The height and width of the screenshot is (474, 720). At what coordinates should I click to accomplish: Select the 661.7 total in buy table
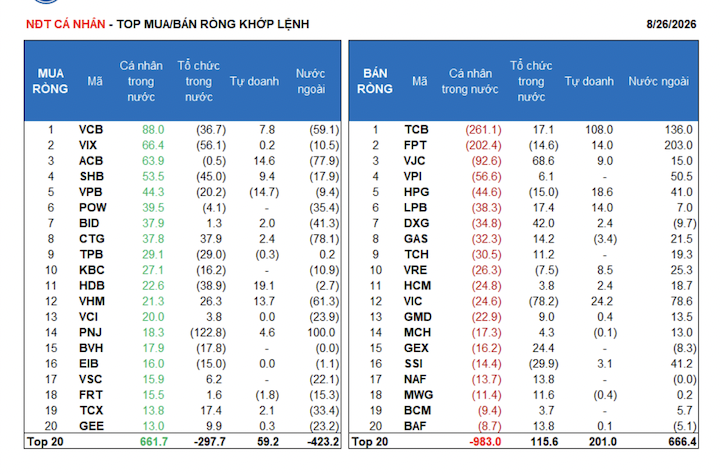(x=154, y=442)
